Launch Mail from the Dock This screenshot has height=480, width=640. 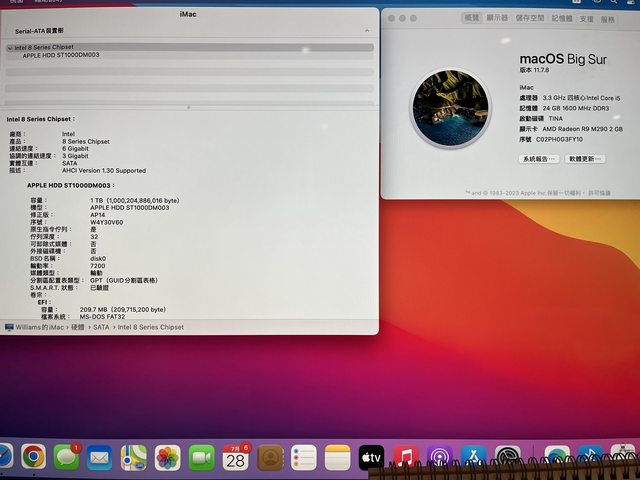click(99, 458)
